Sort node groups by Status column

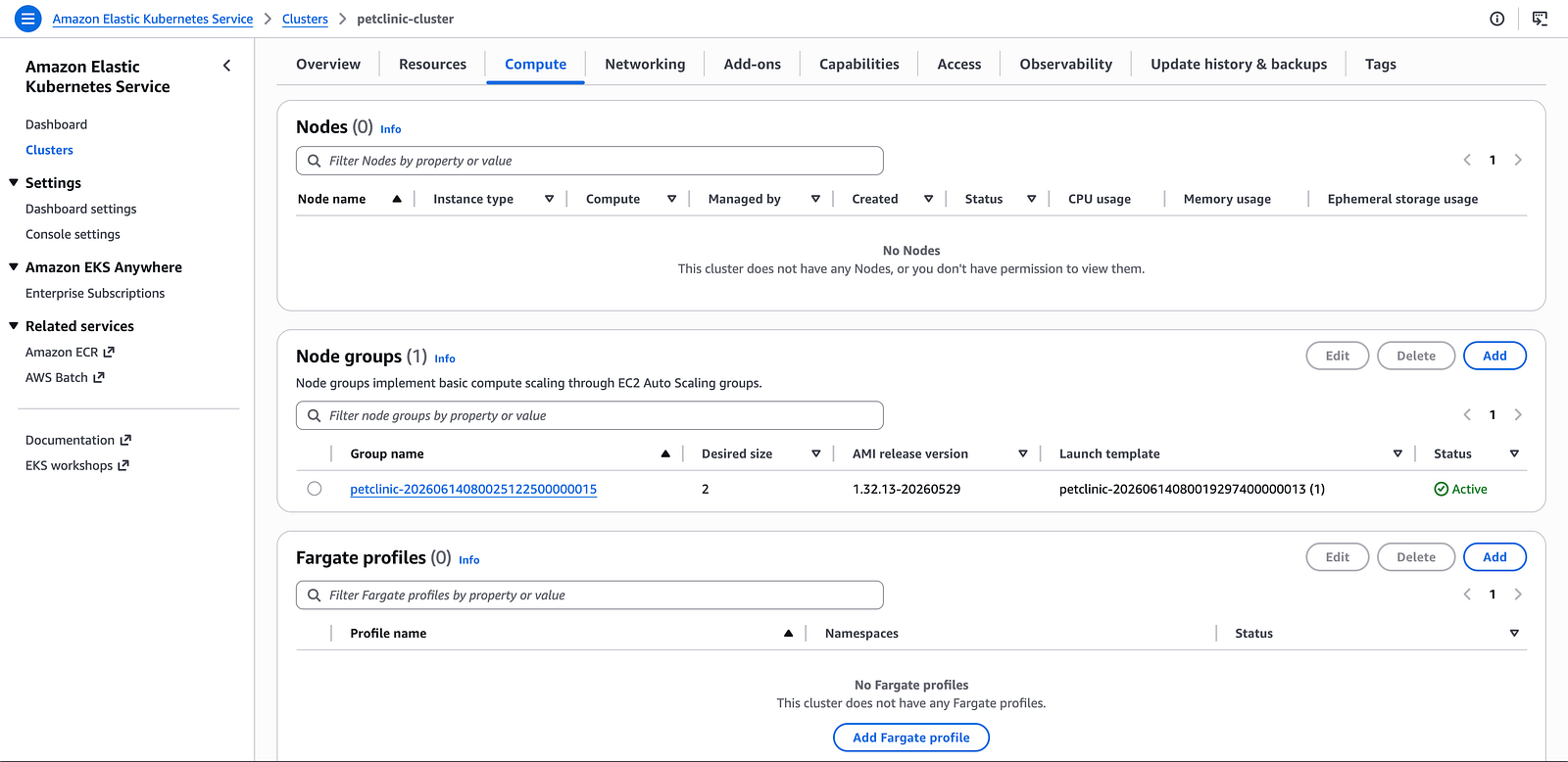click(1514, 453)
